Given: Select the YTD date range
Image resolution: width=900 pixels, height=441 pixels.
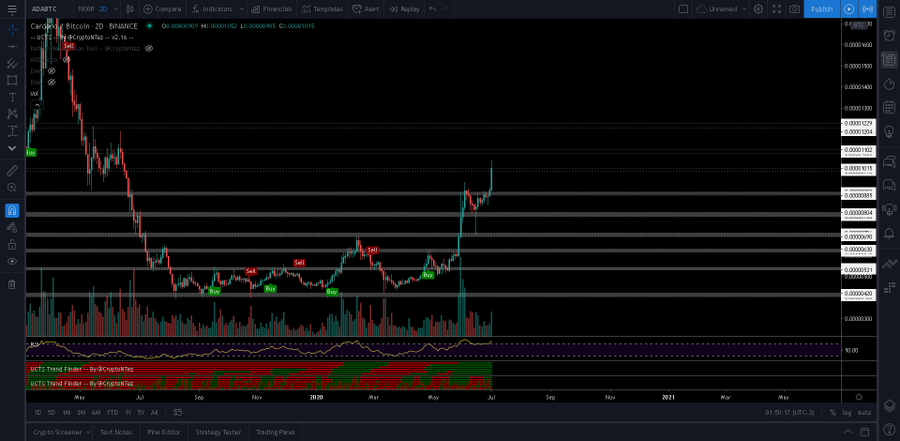Looking at the screenshot, I should pos(112,412).
